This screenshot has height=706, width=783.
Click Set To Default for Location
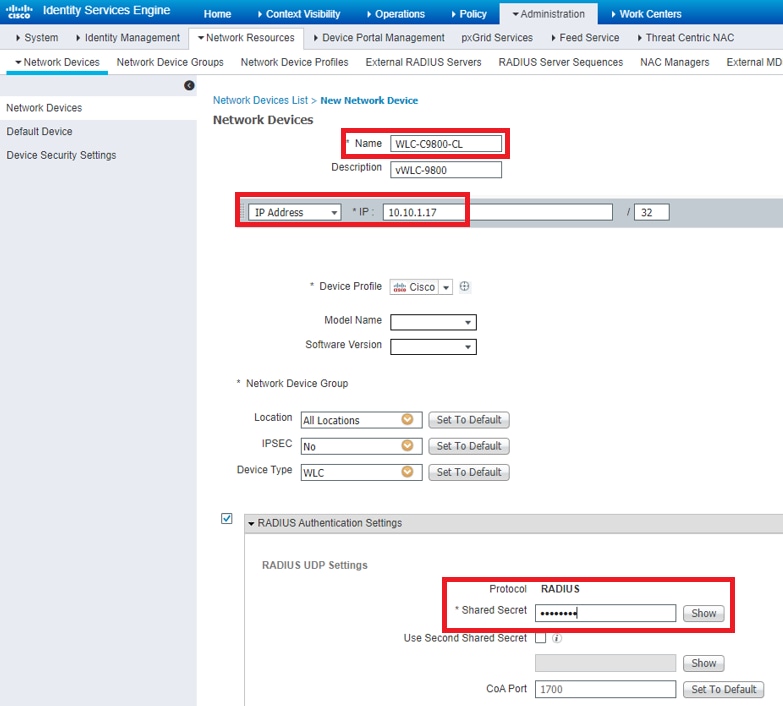click(x=469, y=420)
